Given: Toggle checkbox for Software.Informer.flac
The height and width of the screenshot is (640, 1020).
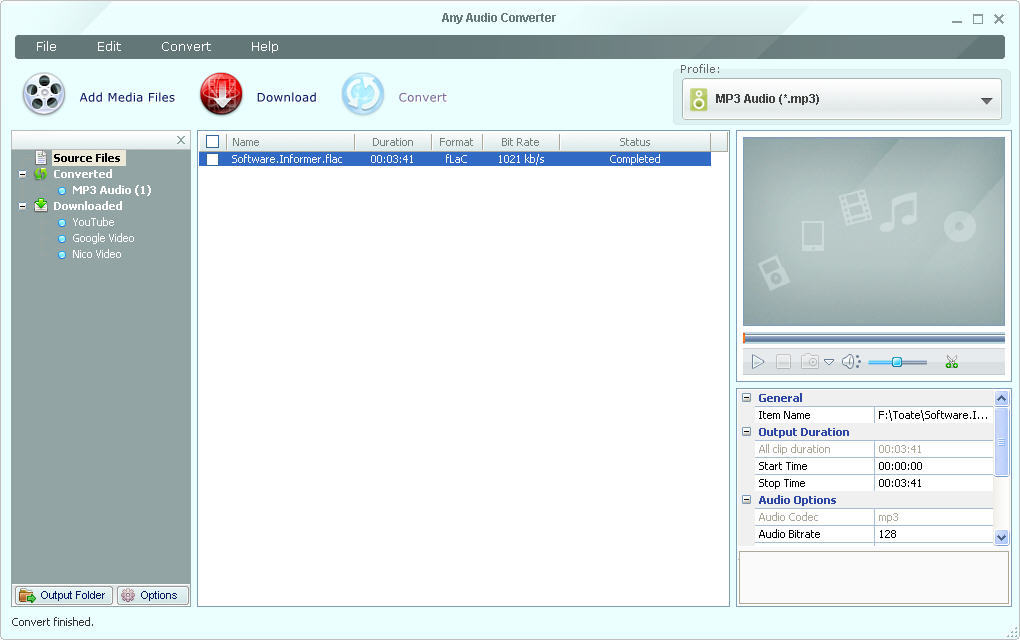Looking at the screenshot, I should (212, 159).
